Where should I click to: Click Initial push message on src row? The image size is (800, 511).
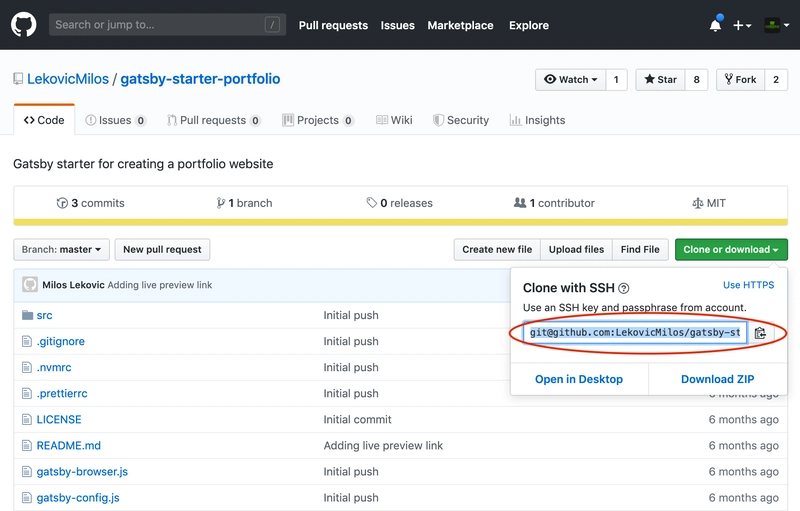click(351, 315)
